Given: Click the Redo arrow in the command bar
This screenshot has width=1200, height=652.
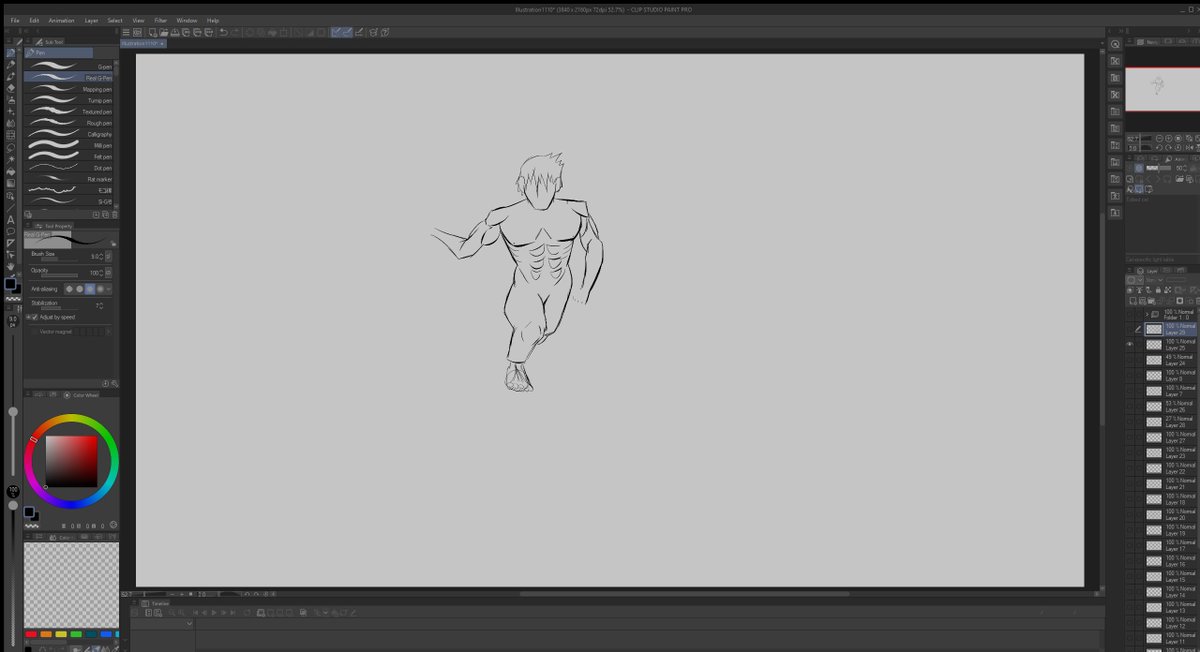Looking at the screenshot, I should tap(234, 33).
